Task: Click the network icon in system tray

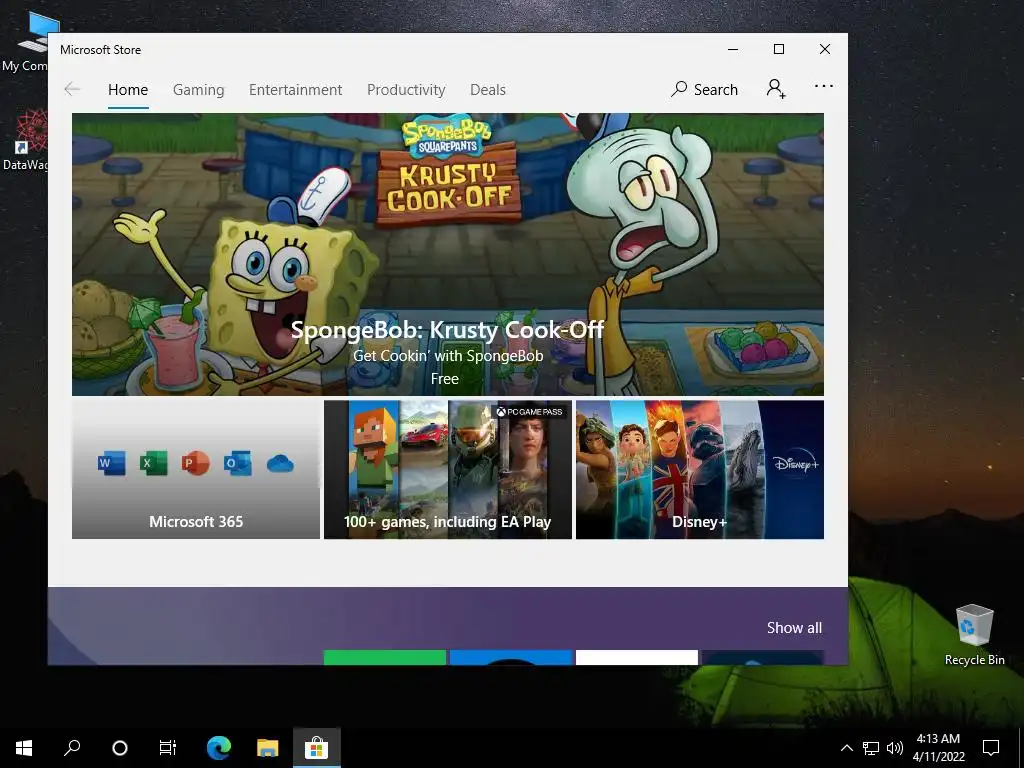Action: [871, 748]
